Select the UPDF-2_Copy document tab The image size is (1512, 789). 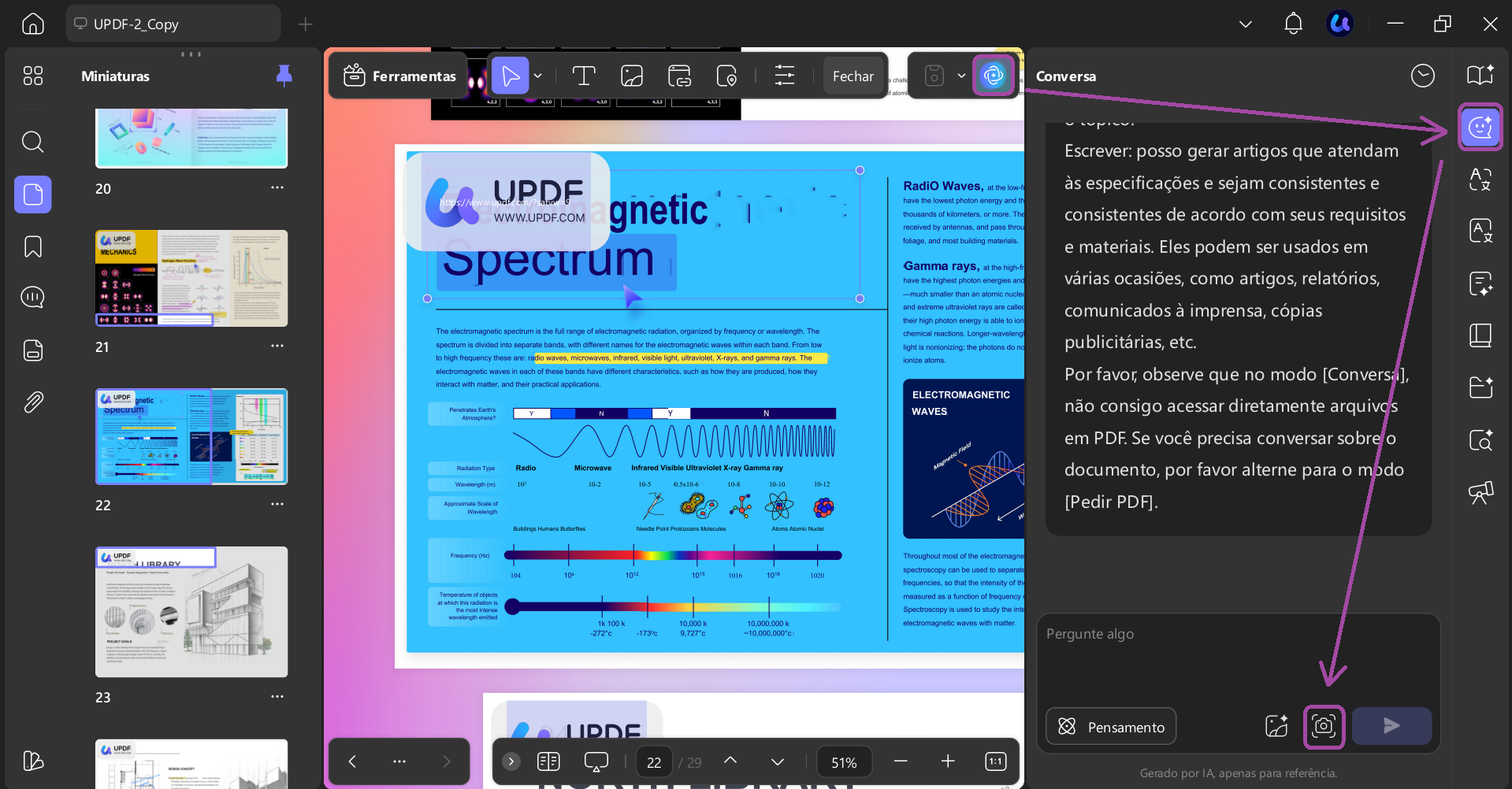[x=173, y=24]
